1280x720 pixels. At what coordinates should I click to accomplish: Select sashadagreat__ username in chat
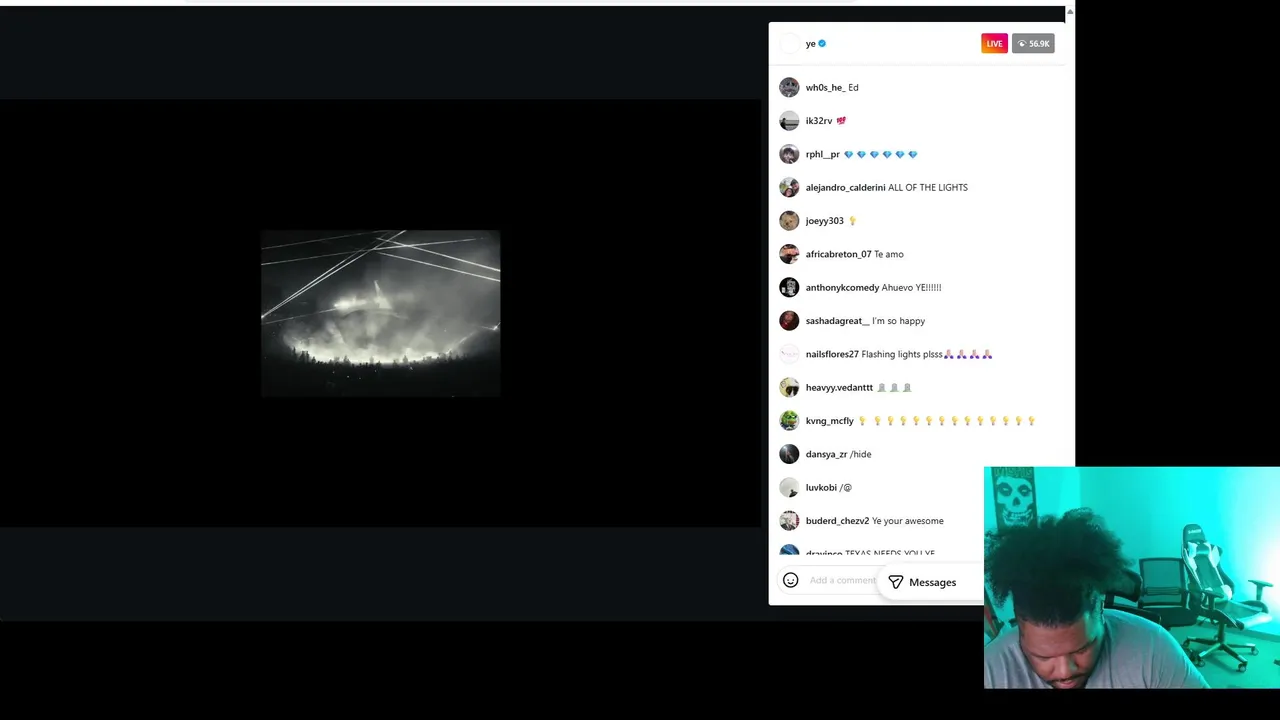coord(837,321)
